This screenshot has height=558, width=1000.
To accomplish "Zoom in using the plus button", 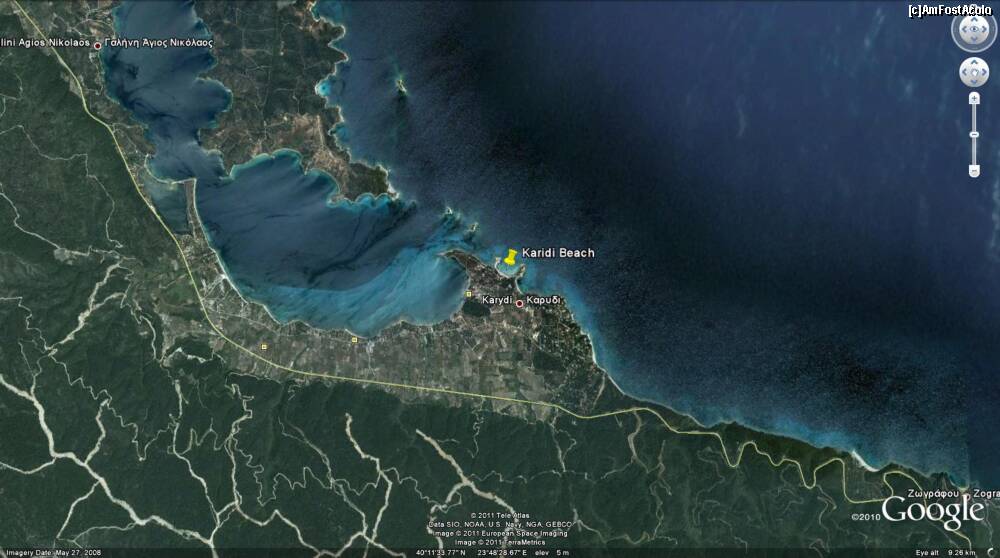I will [974, 99].
